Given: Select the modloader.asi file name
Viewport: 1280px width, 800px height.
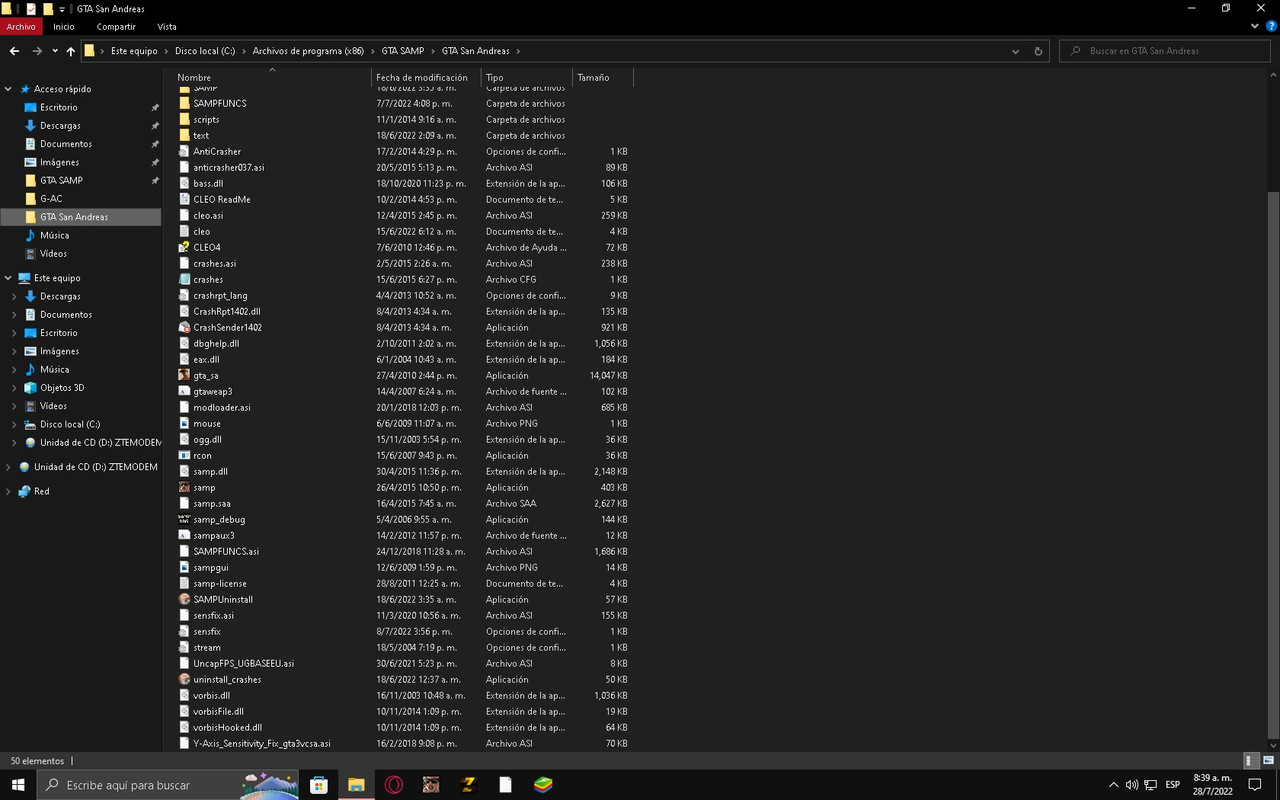Looking at the screenshot, I should pyautogui.click(x=222, y=407).
